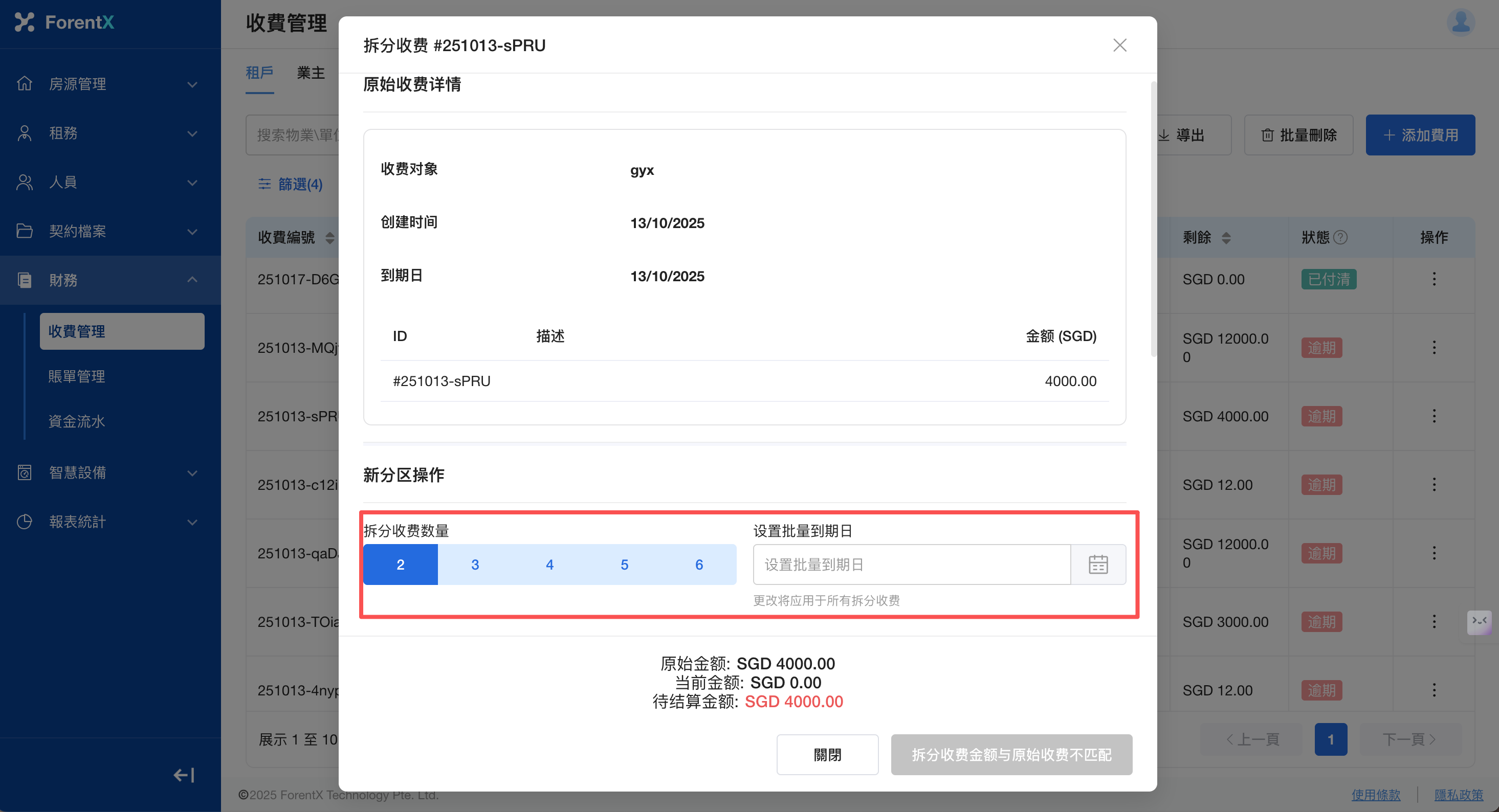Select split count 5

click(x=624, y=564)
